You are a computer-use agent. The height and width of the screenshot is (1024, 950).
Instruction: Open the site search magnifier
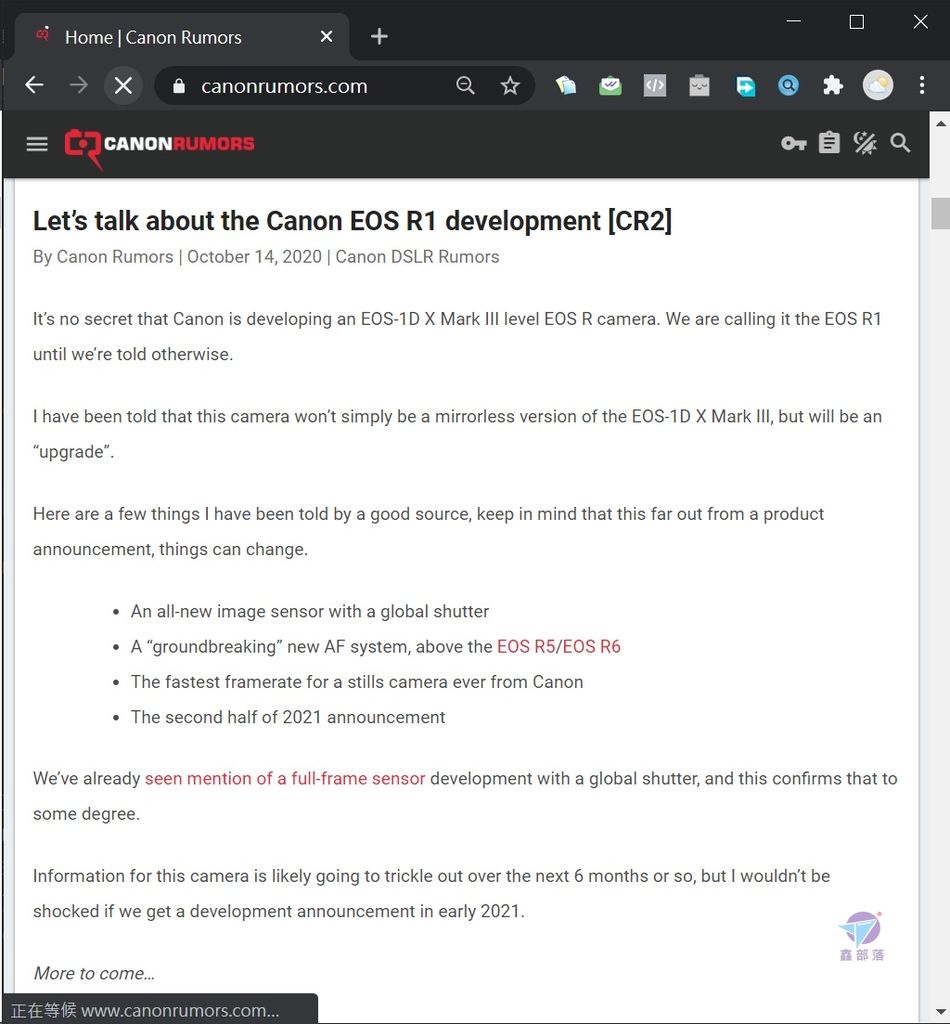tap(900, 143)
